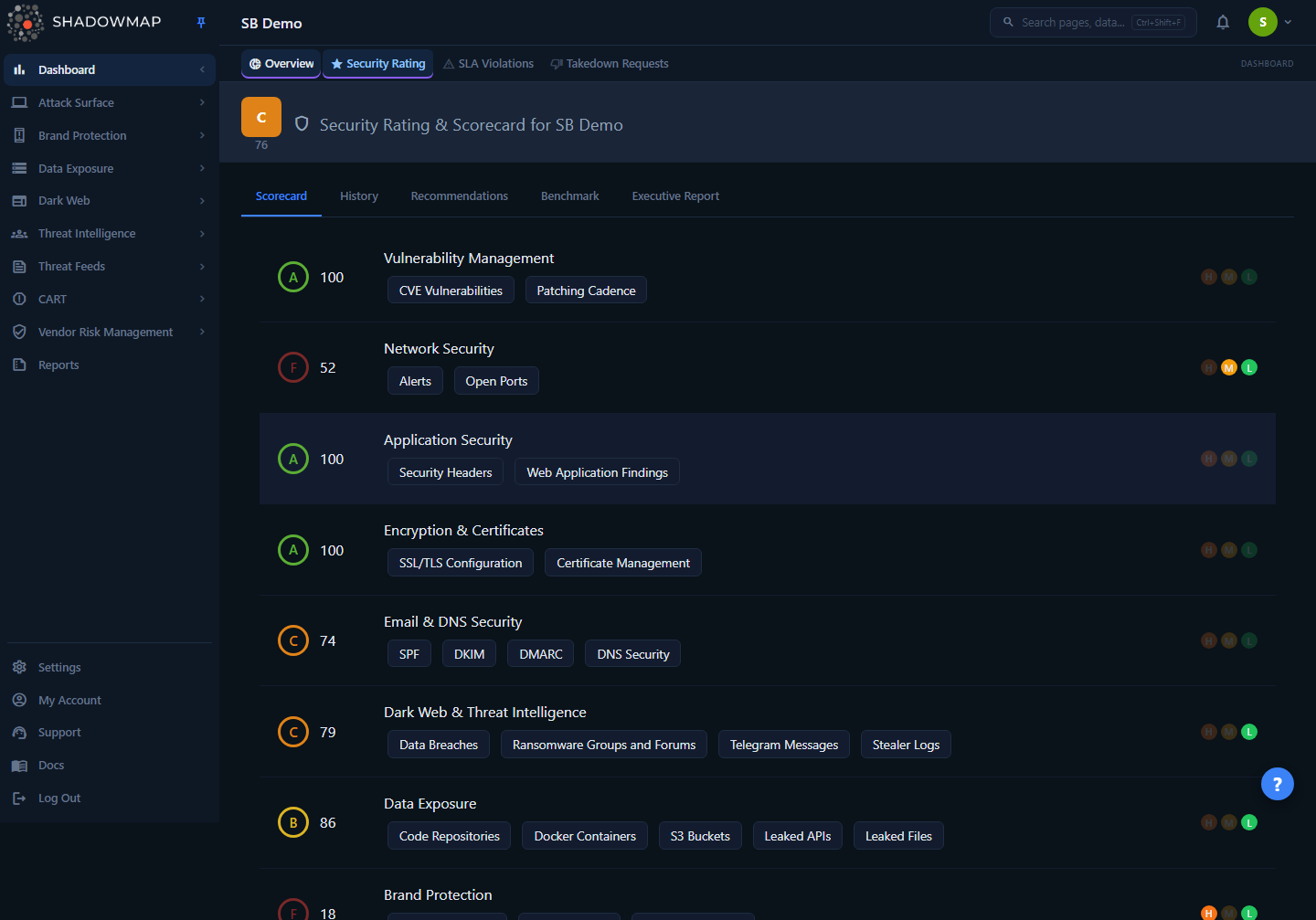Expand the Threat Intelligence chevron
The width and height of the screenshot is (1316, 920).
coord(202,234)
